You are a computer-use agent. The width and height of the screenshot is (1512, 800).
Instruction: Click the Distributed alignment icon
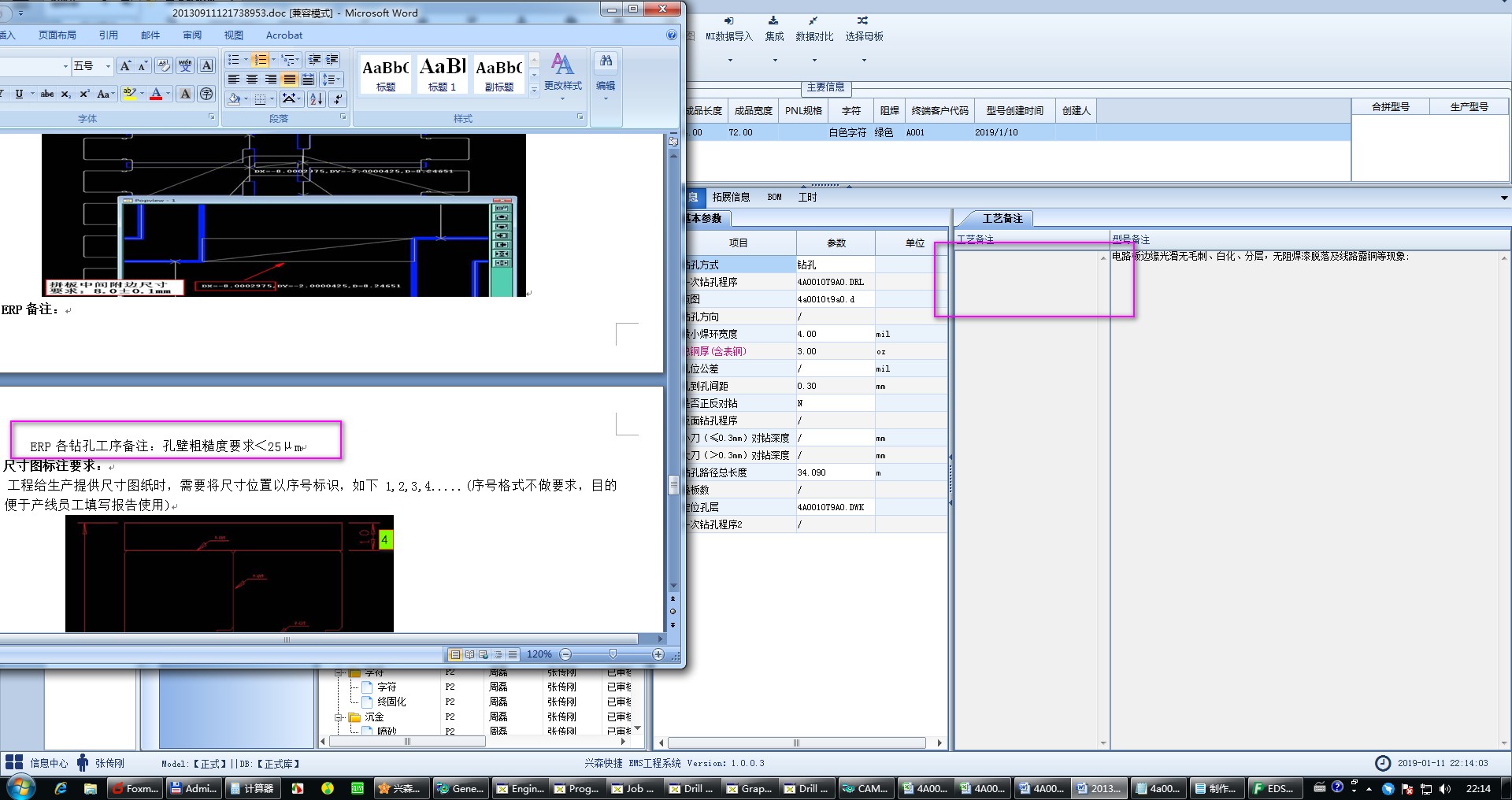click(308, 80)
